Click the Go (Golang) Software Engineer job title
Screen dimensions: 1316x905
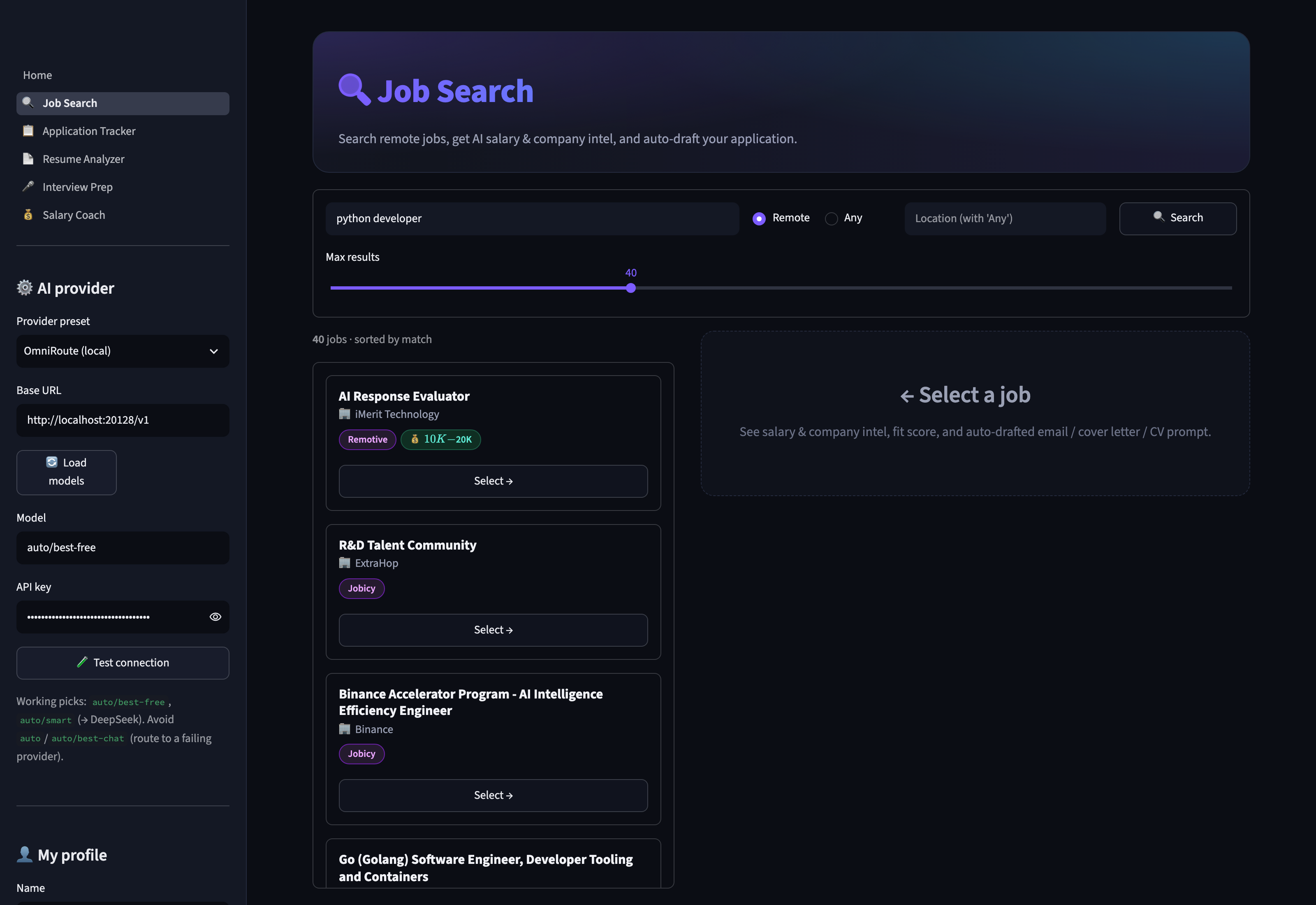coord(486,868)
